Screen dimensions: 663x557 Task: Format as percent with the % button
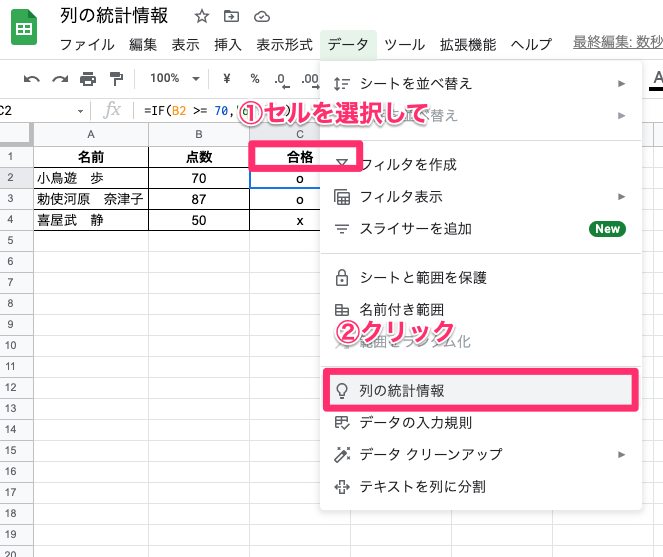254,78
